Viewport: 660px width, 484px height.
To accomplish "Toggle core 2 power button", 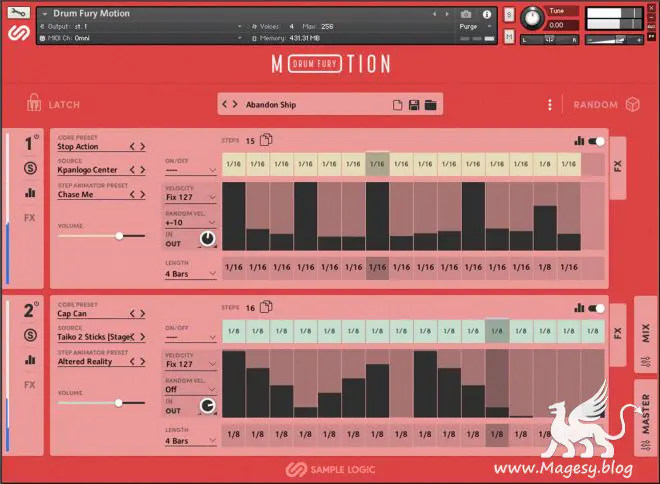I will click(x=37, y=304).
